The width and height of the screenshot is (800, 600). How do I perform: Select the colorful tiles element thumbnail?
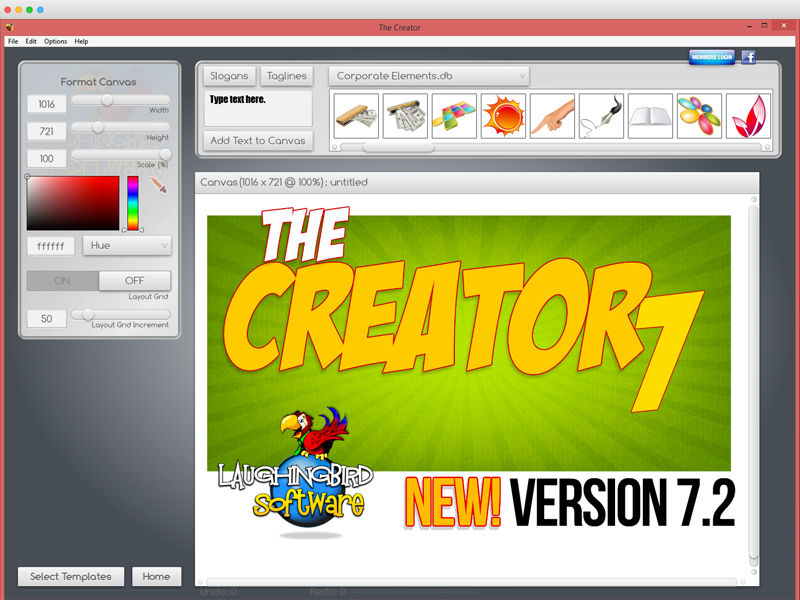pos(454,116)
